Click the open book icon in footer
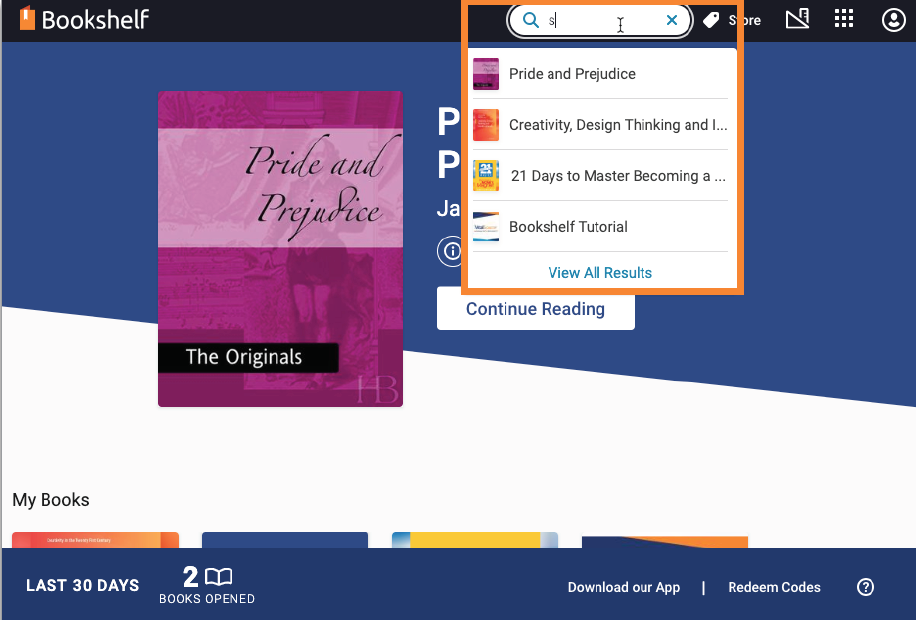Screen dimensions: 916x620 [x=218, y=577]
